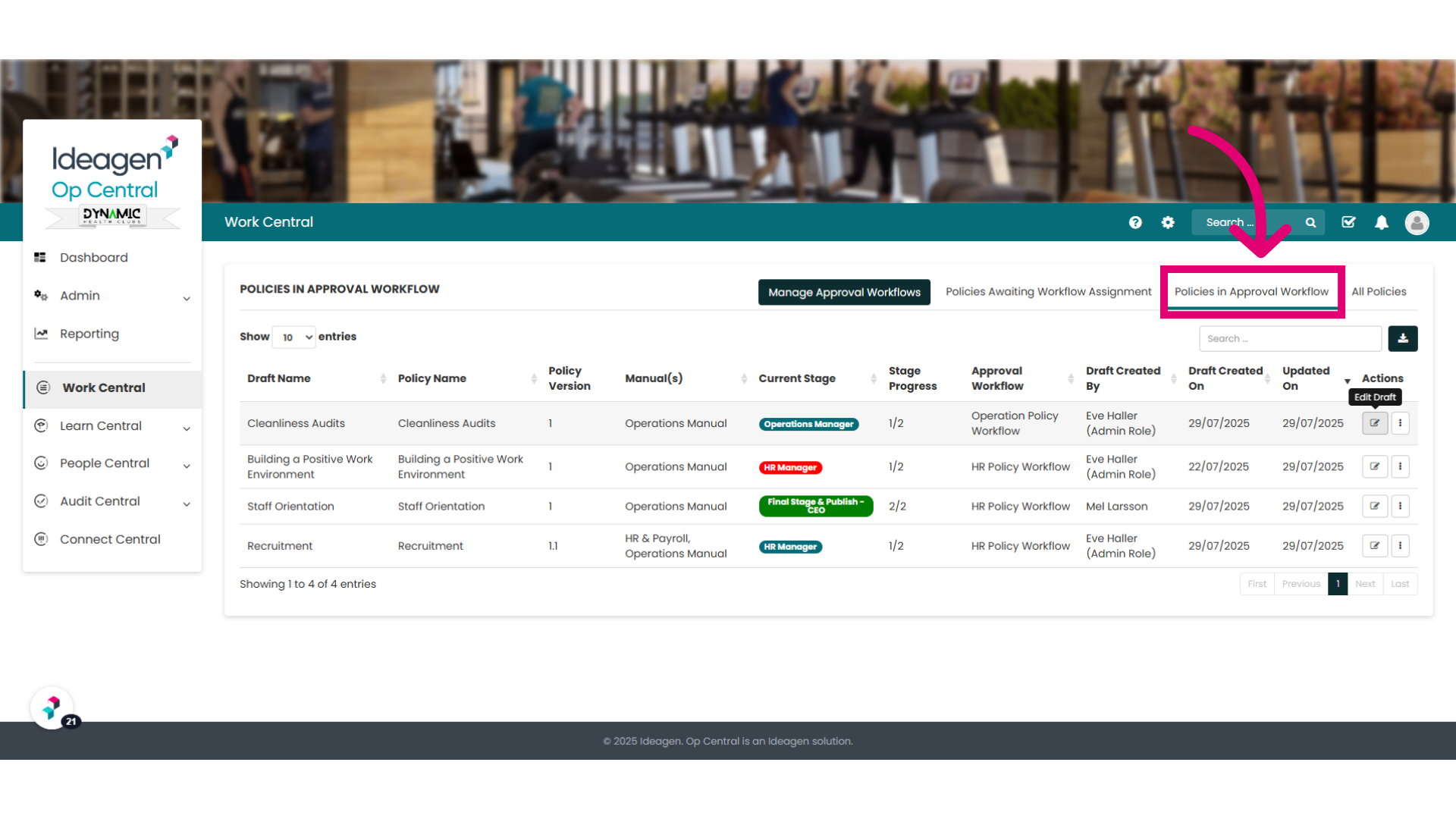Image resolution: width=1456 pixels, height=819 pixels.
Task: Expand the Audit Central chevron
Action: (187, 504)
